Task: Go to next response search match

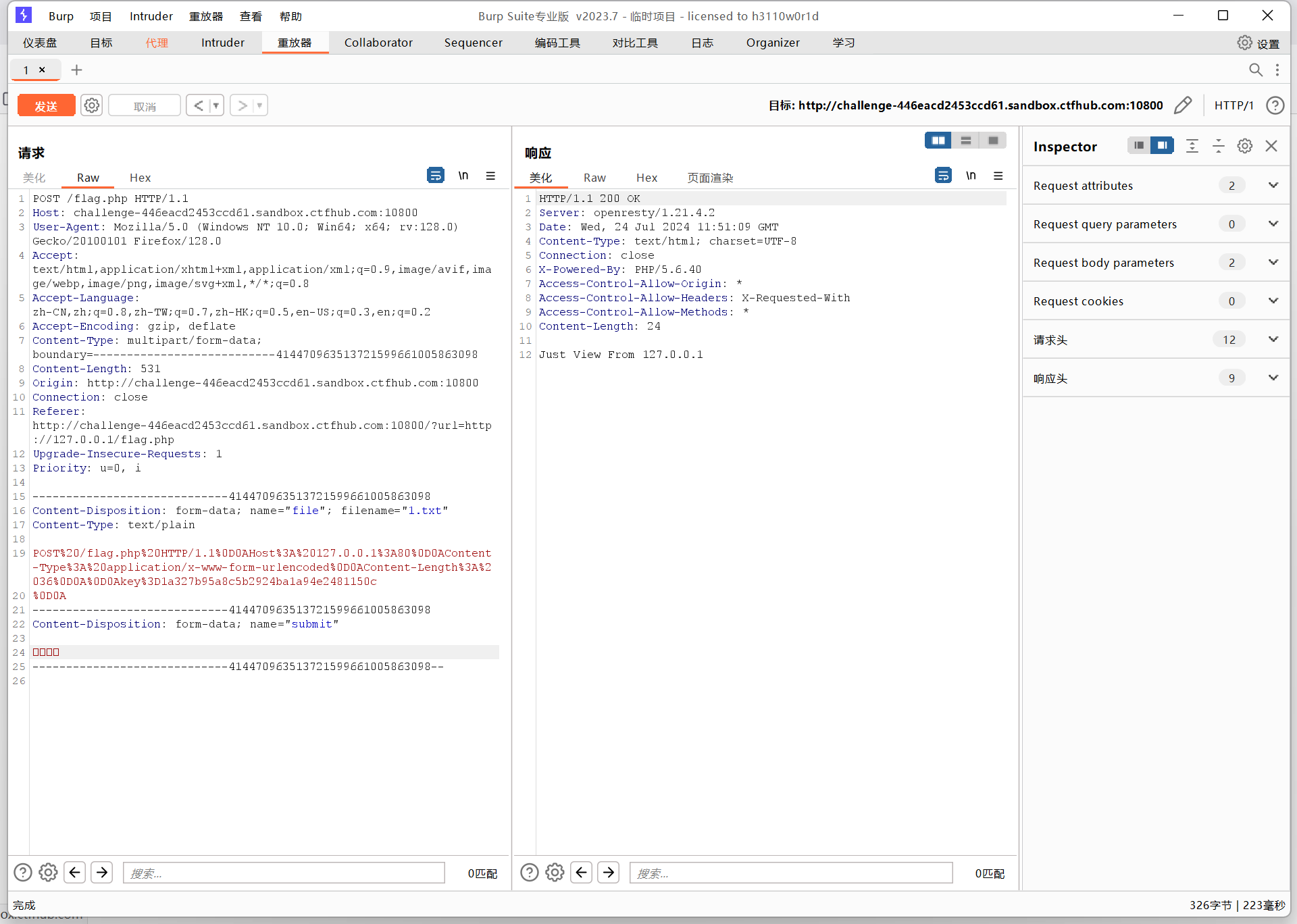Action: 609,873
